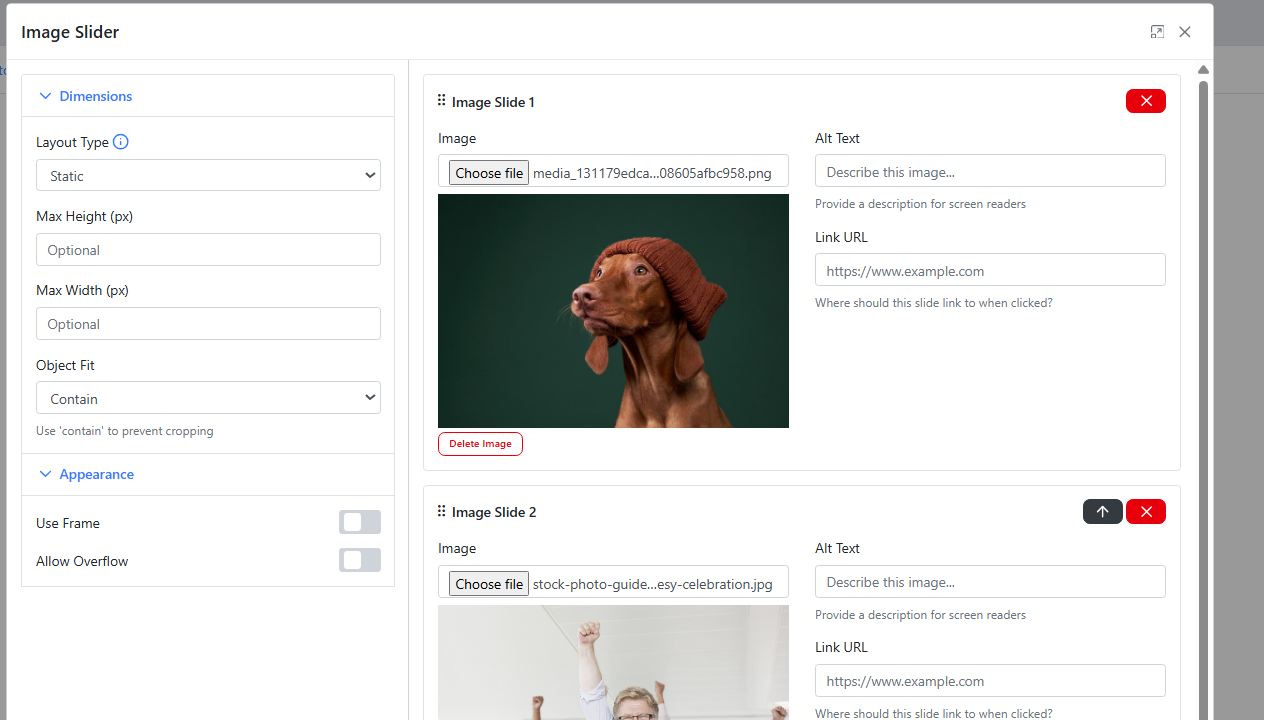This screenshot has height=720, width=1264.
Task: Grab the drag handle of Image Slide 2
Action: pos(441,512)
